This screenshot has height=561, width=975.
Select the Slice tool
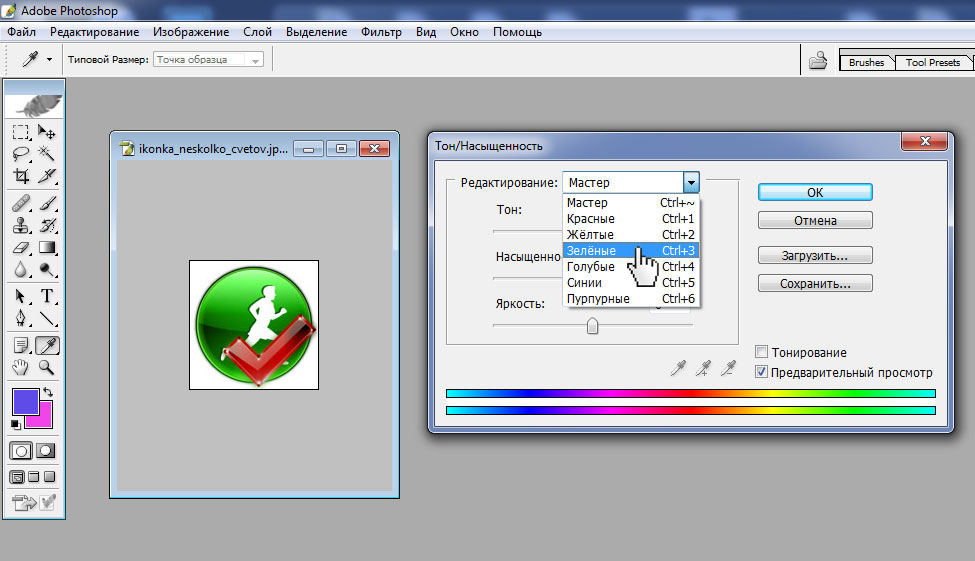[x=47, y=176]
